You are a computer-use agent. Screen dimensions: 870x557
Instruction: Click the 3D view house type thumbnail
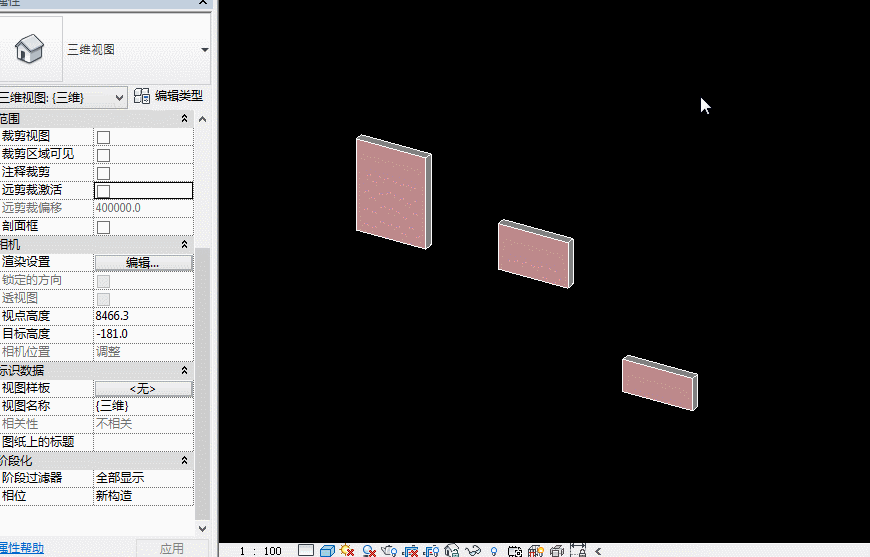point(30,49)
